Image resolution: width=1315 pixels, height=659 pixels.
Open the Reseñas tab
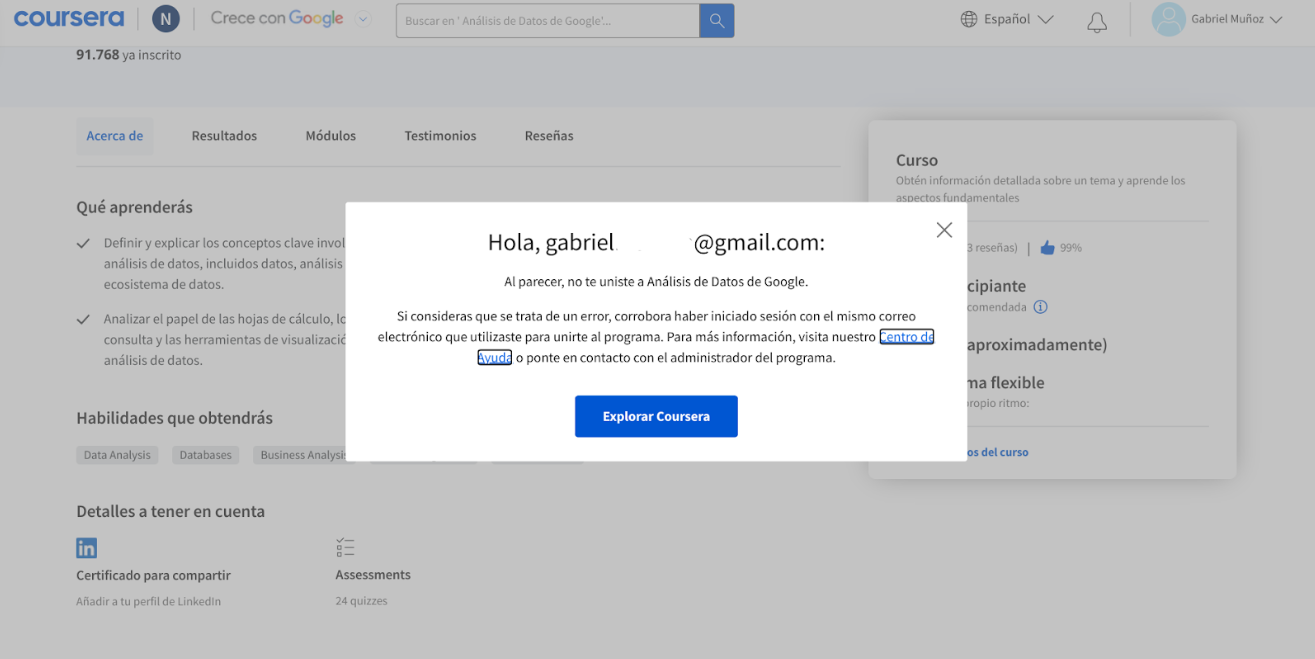click(x=549, y=136)
